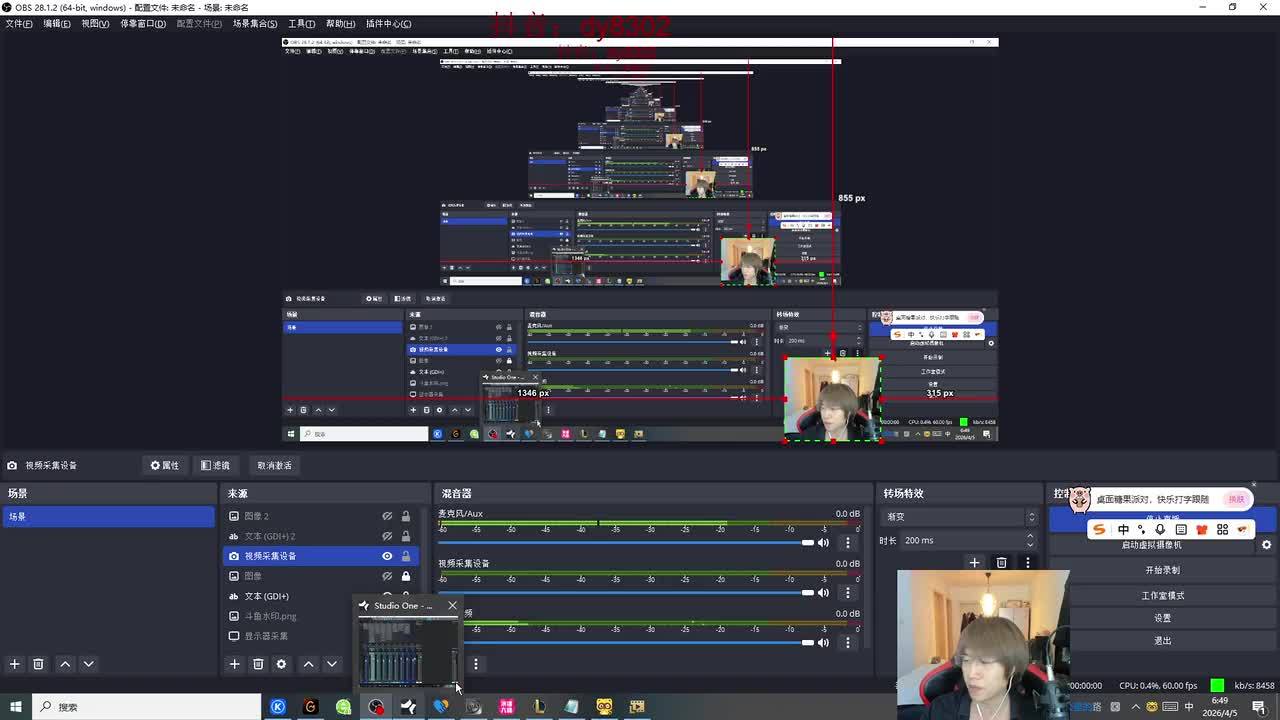Add a new scene with plus icon
This screenshot has width=1280, height=720.
14,664
